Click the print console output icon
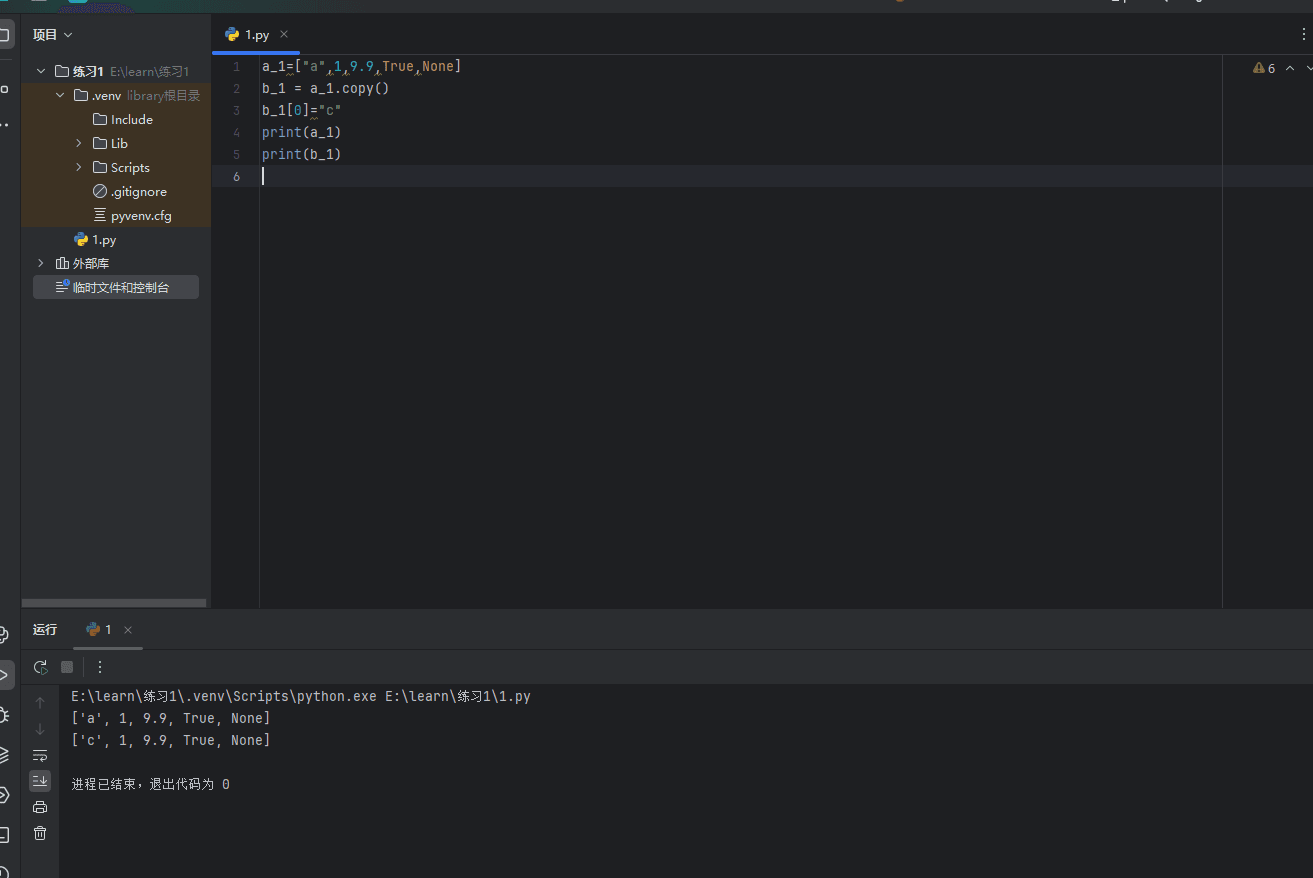Screen dimensions: 1313x878 40,807
